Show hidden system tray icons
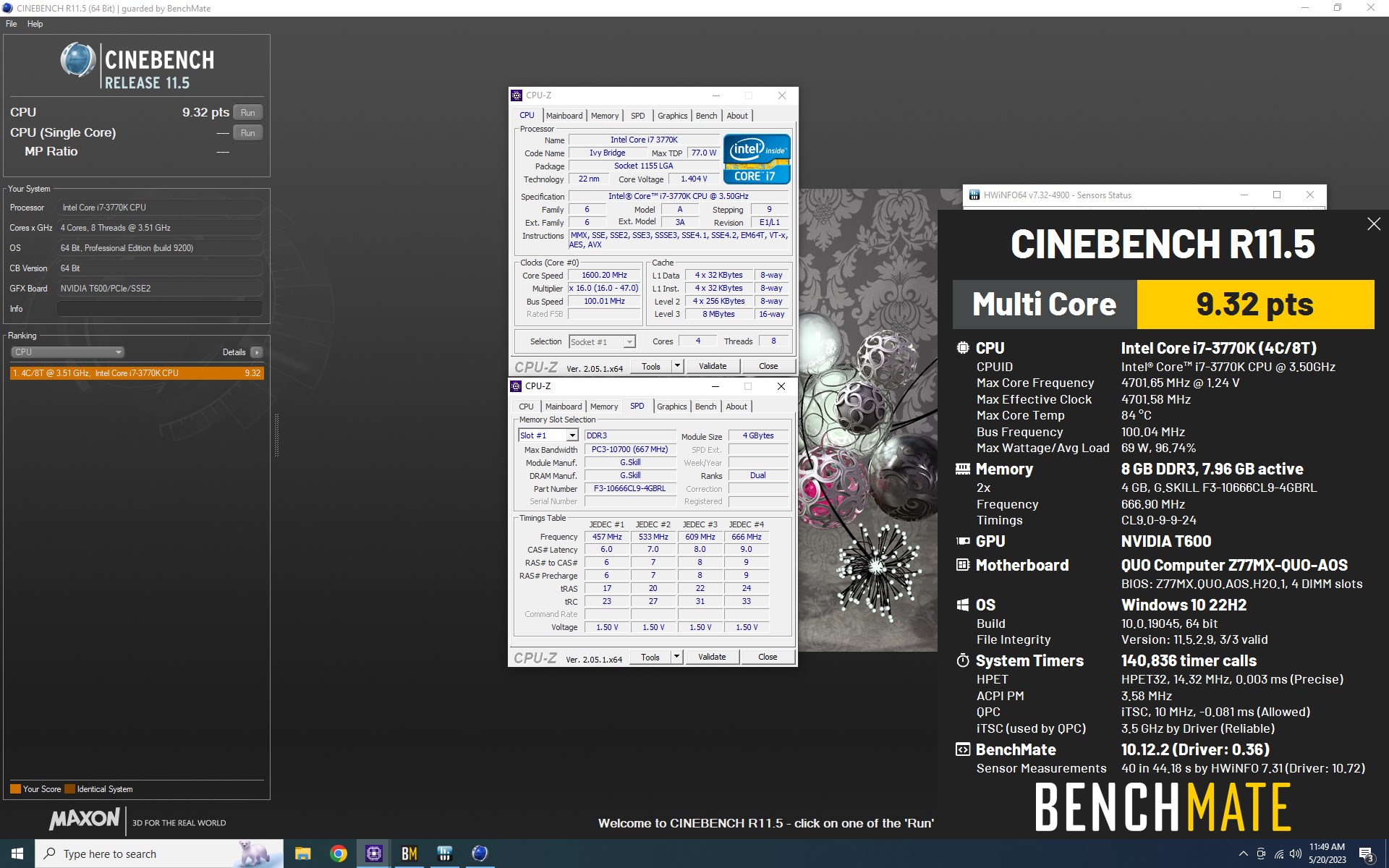The width and height of the screenshot is (1389, 868). click(x=1243, y=854)
